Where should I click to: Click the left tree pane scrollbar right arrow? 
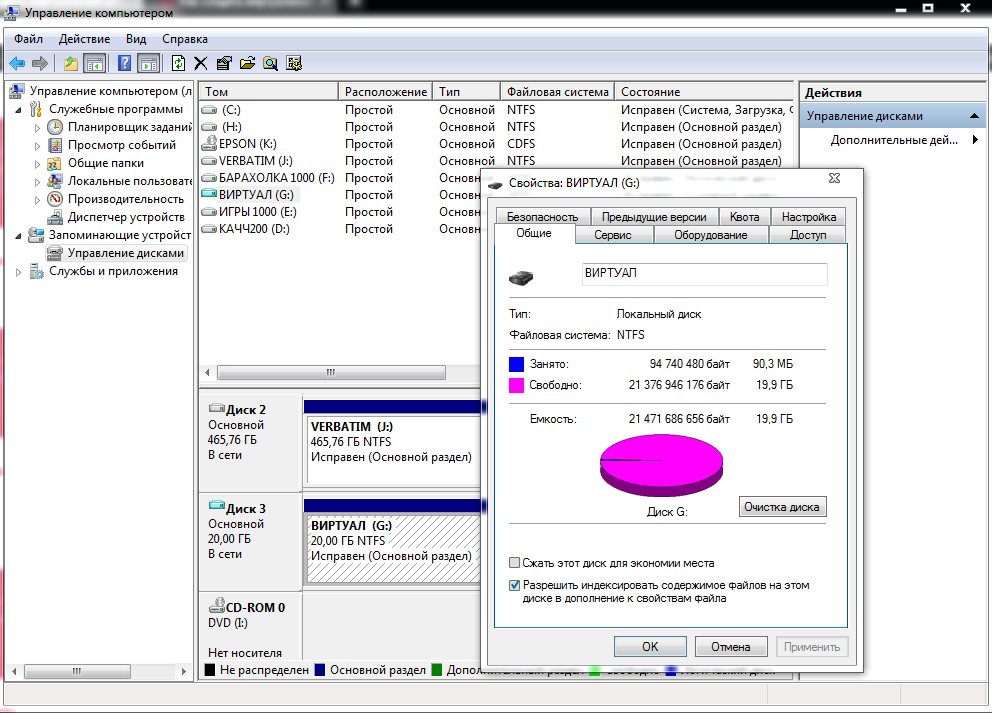click(x=183, y=671)
